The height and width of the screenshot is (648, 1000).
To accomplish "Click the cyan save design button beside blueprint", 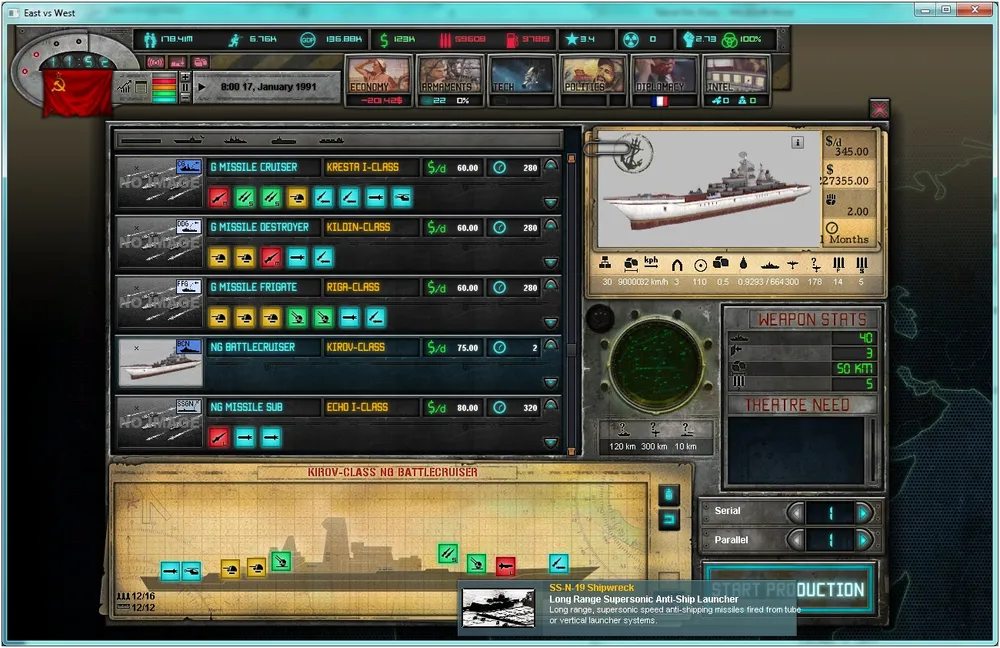I will 668,494.
